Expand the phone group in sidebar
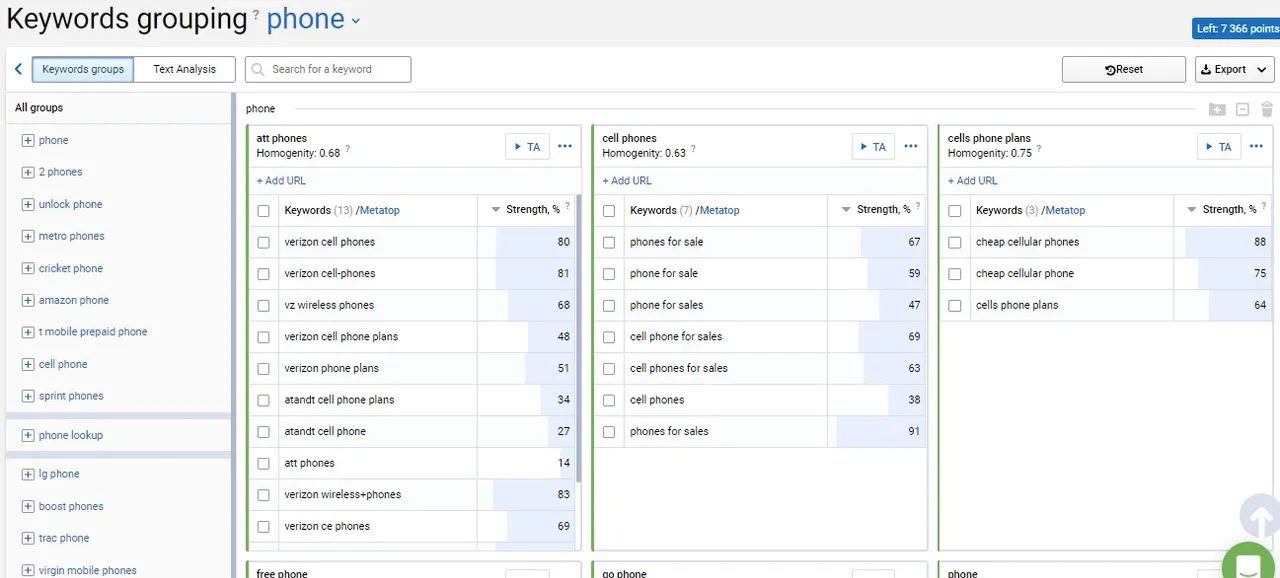 28,140
